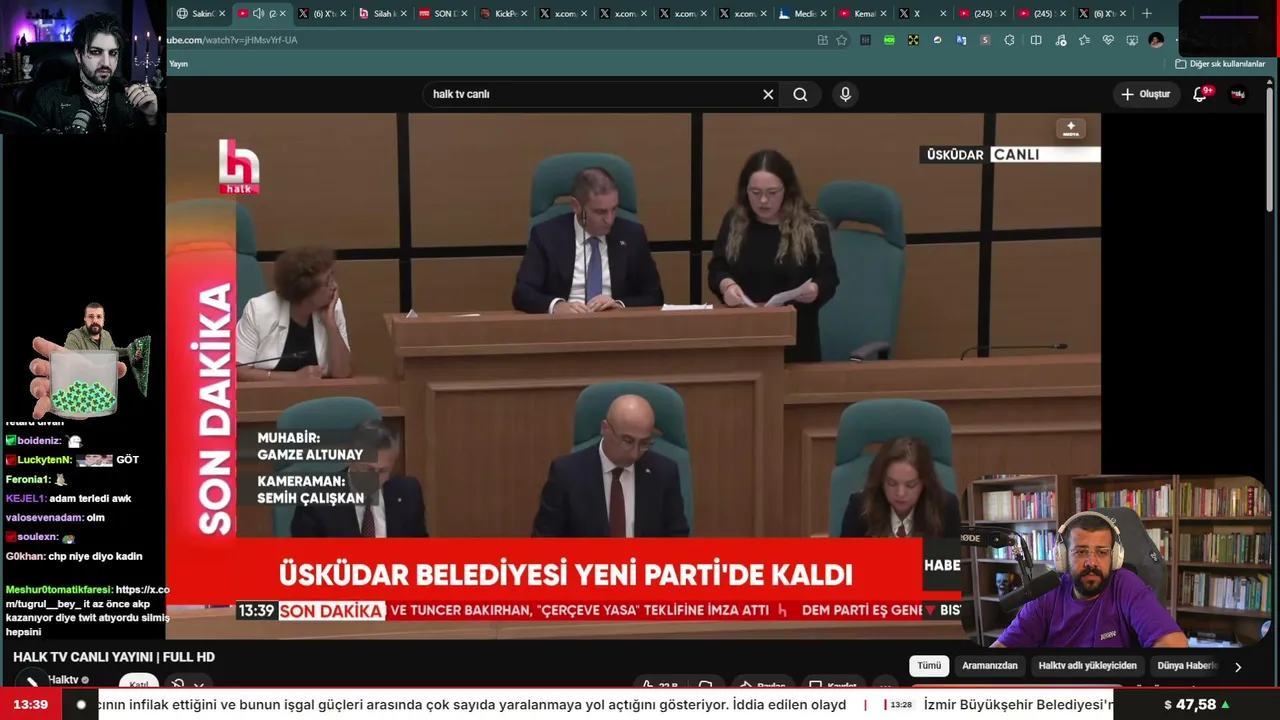Screen dimensions: 1280x720
Task: Click the 13:39 clock in bottom ticker
Action: point(31,705)
